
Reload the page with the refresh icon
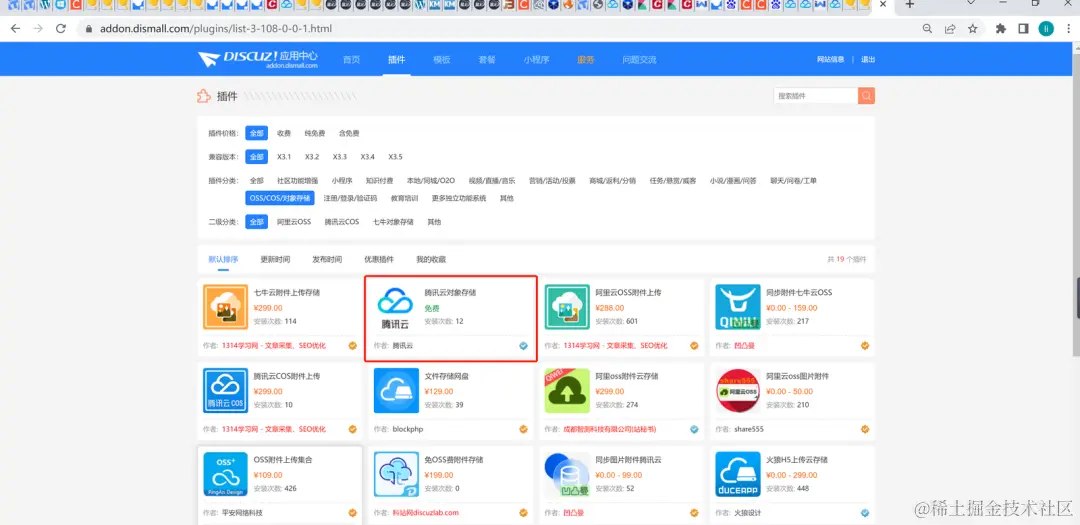pos(61,29)
